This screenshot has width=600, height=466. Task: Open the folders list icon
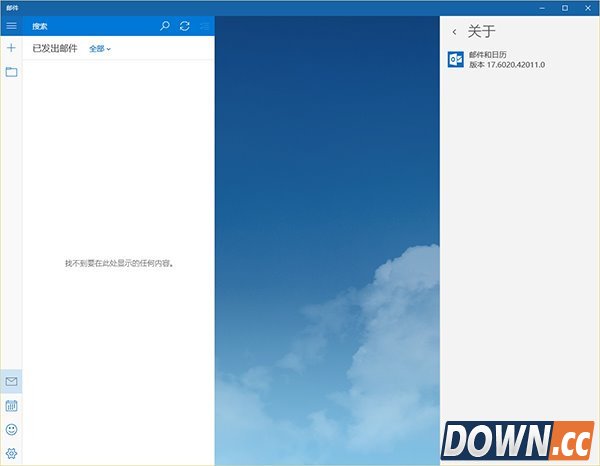(x=11, y=72)
